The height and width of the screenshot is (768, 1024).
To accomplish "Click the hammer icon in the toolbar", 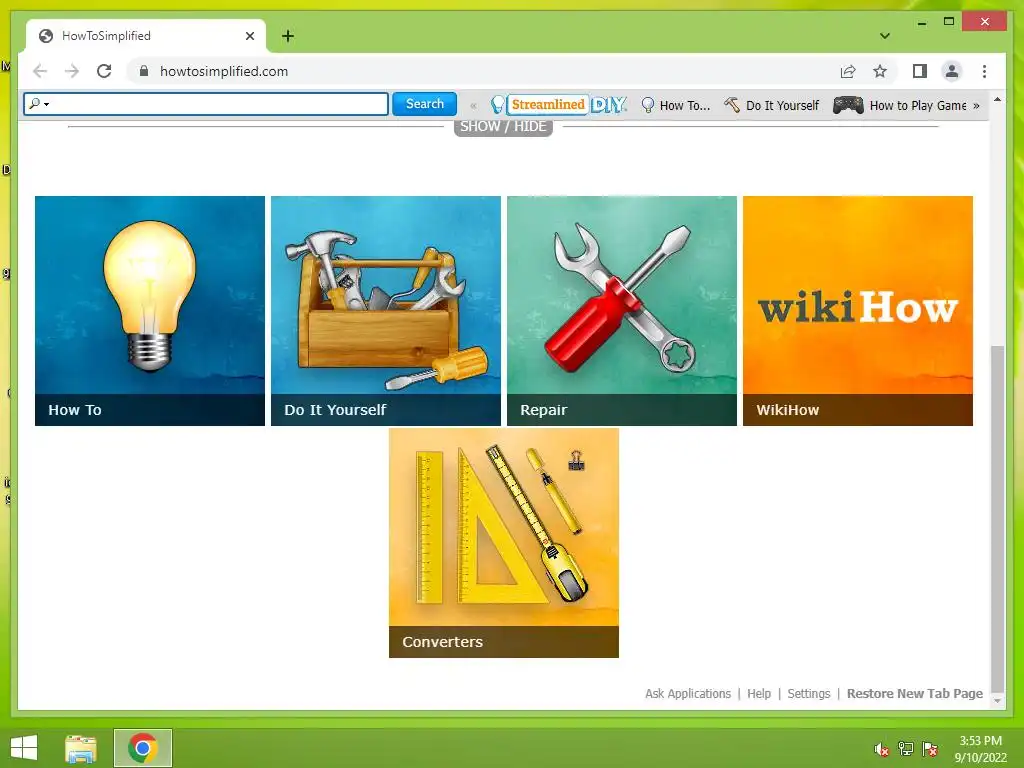I will [732, 104].
